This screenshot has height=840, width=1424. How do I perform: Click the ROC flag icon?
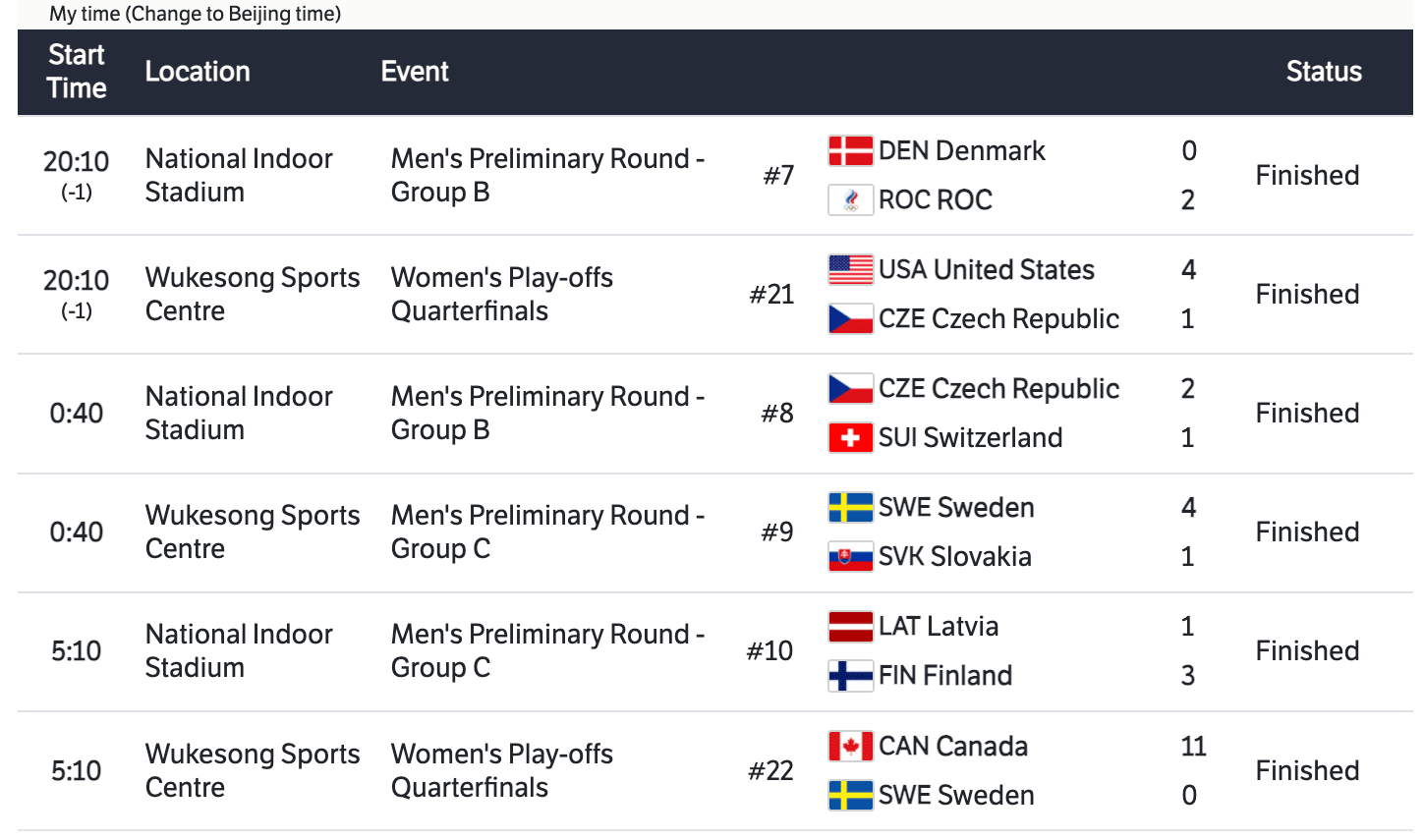click(850, 200)
